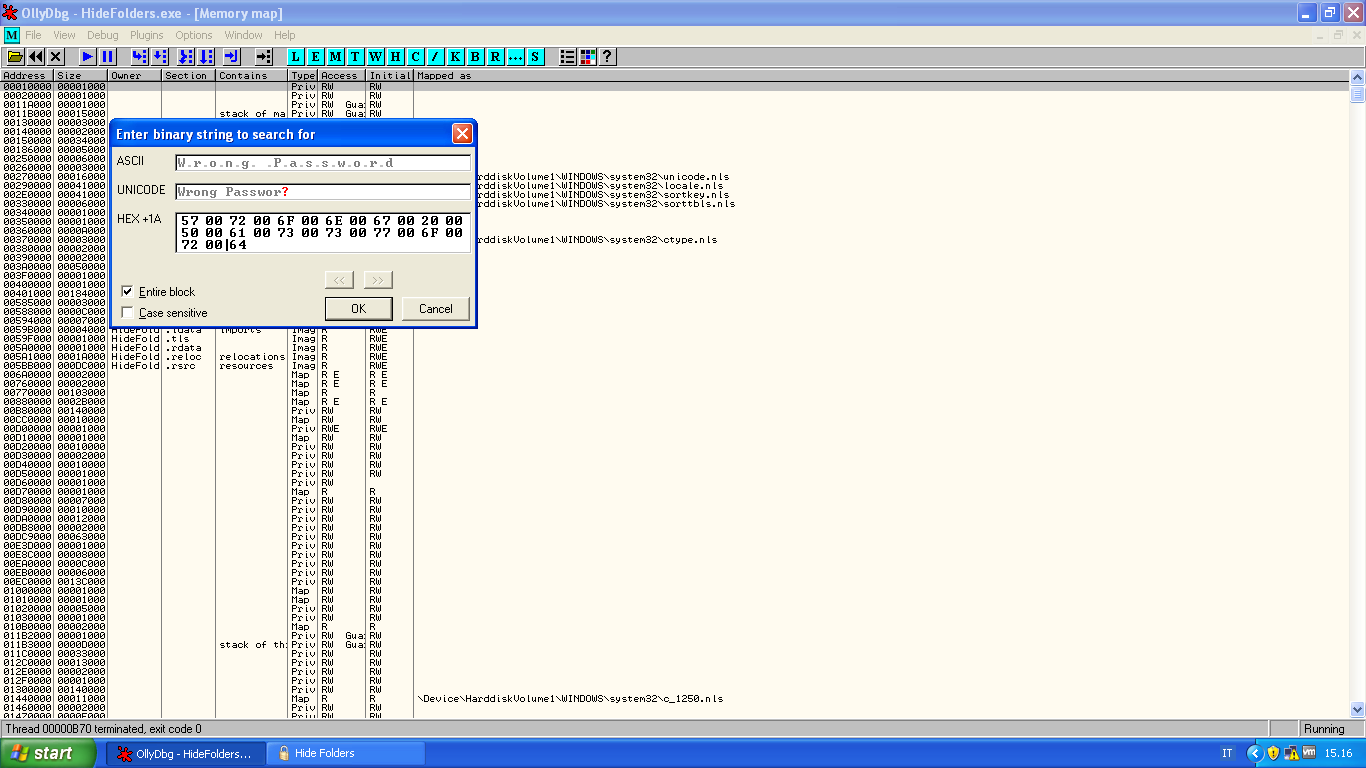The image size is (1366, 768).
Task: Click memory map scrollbar up arrow
Action: 1357,78
